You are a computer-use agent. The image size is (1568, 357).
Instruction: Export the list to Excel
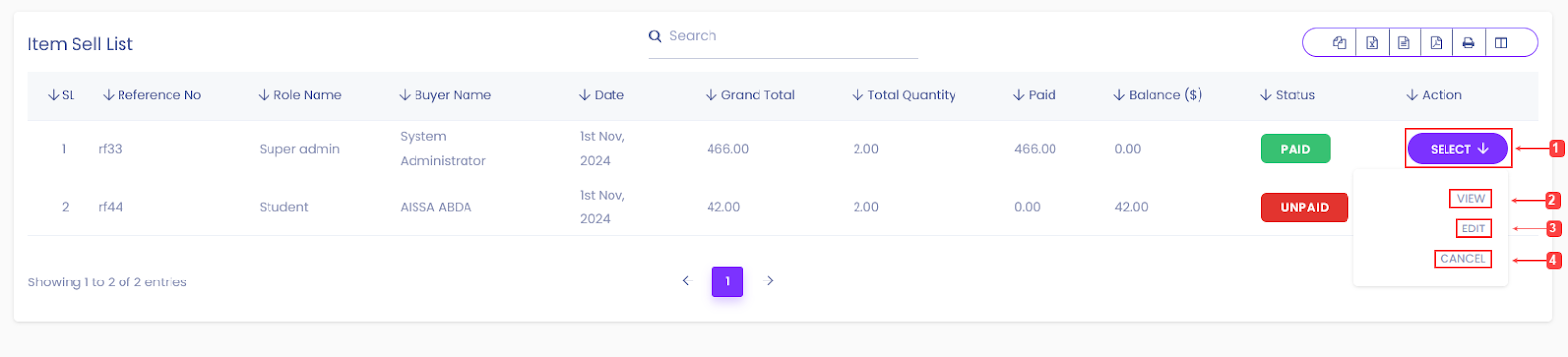coord(1372,43)
